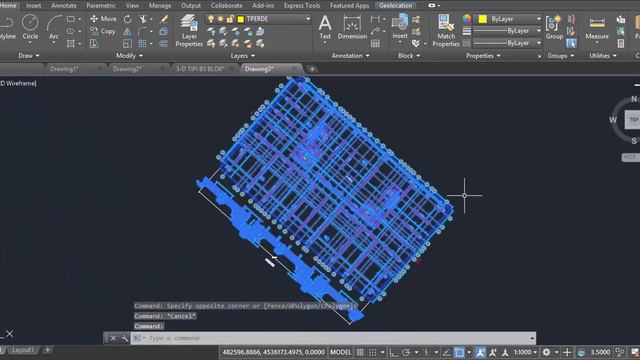Open the 1:1000 annotation scale dropdown
This screenshot has width=640, height=360.
pyautogui.click(x=525, y=352)
